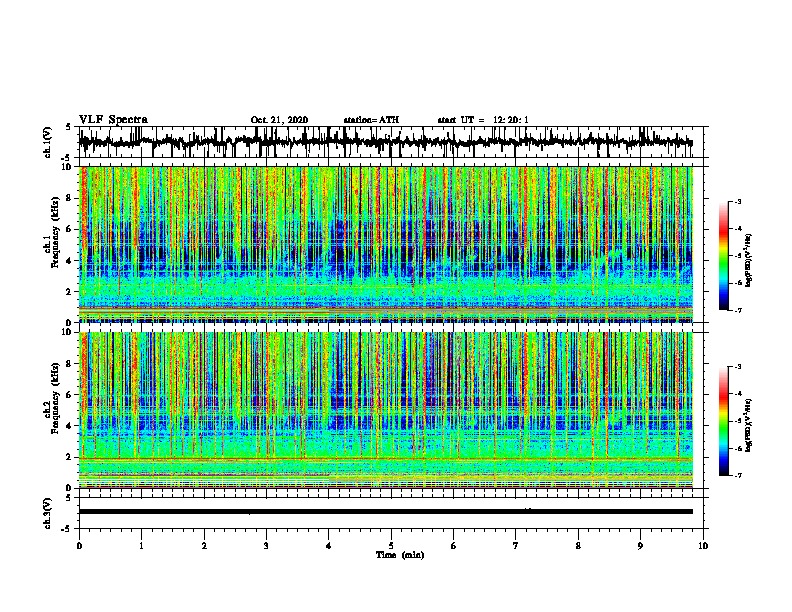792x612 pixels.
Task: Click the ch.2 color scale bar
Action: (x=724, y=421)
